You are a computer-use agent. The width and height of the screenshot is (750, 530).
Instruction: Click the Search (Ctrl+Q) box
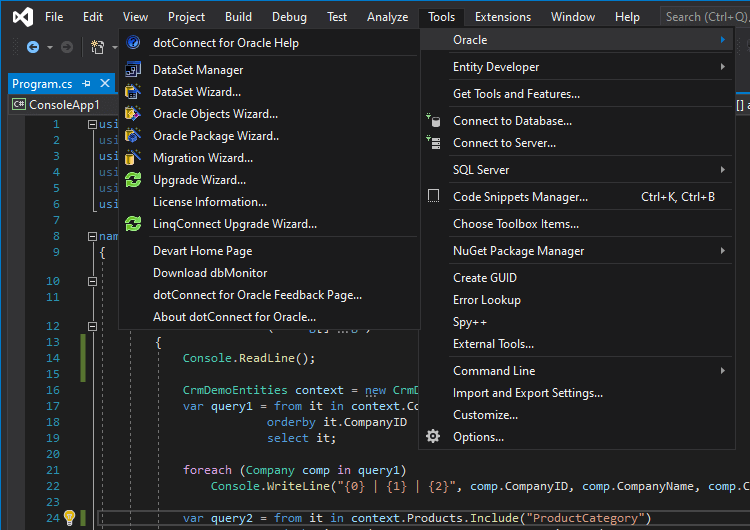pos(705,17)
